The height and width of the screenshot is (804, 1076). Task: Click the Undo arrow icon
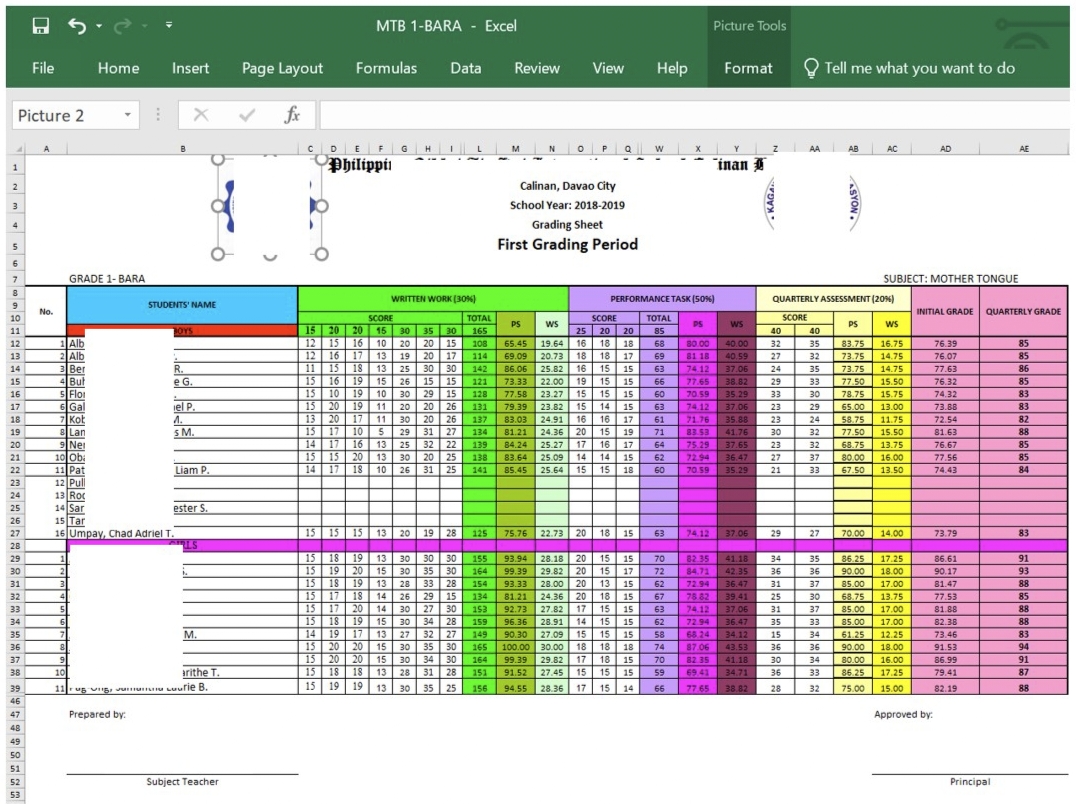tap(77, 26)
